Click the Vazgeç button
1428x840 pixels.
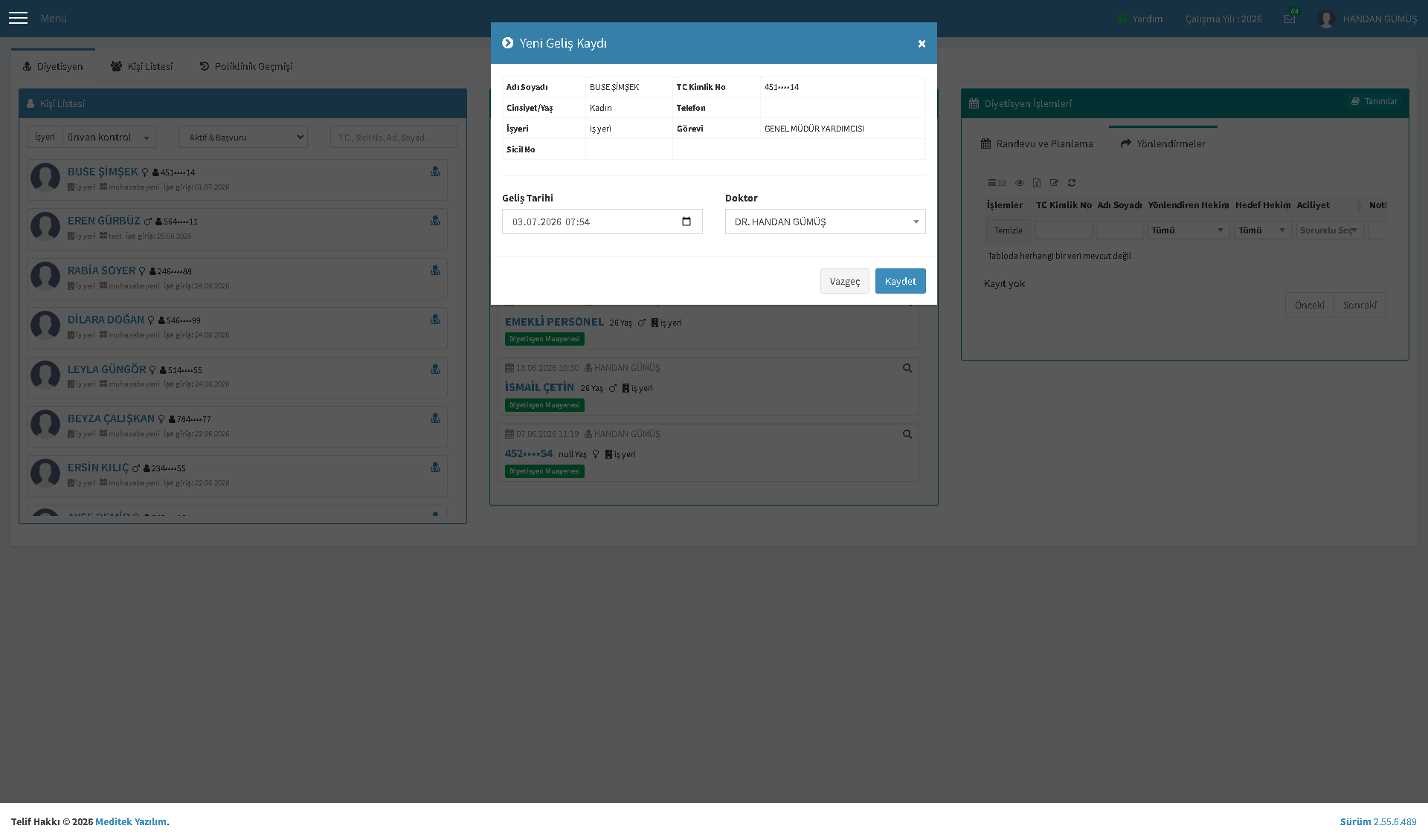pyautogui.click(x=844, y=281)
